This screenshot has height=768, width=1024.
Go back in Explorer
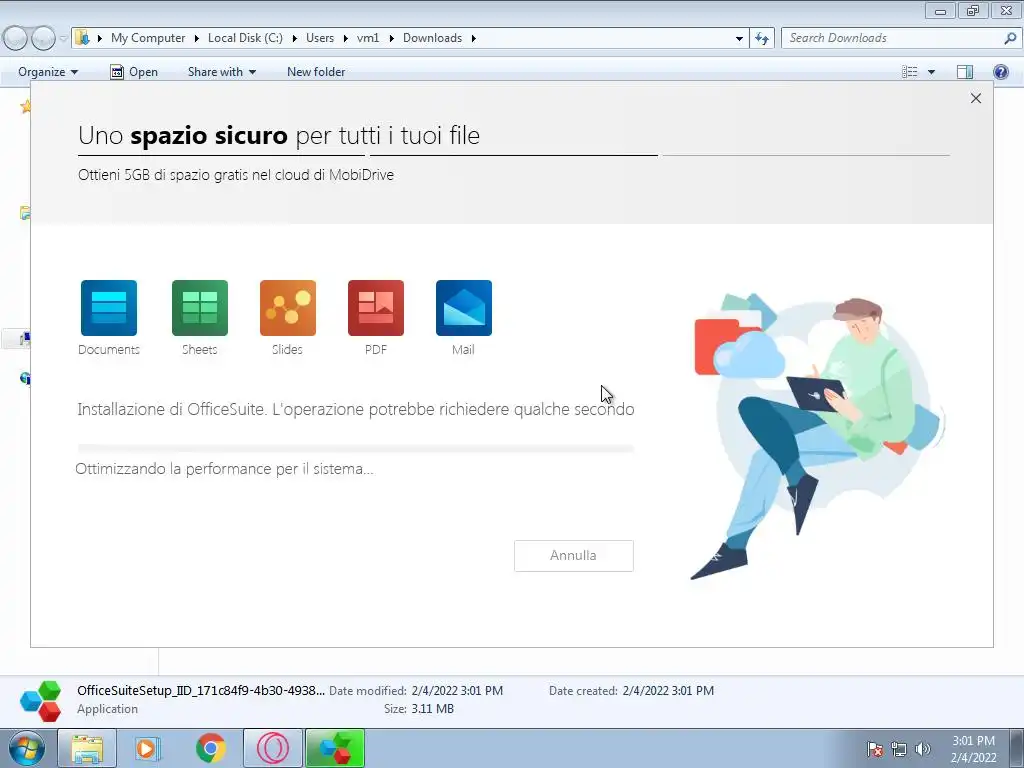point(16,38)
